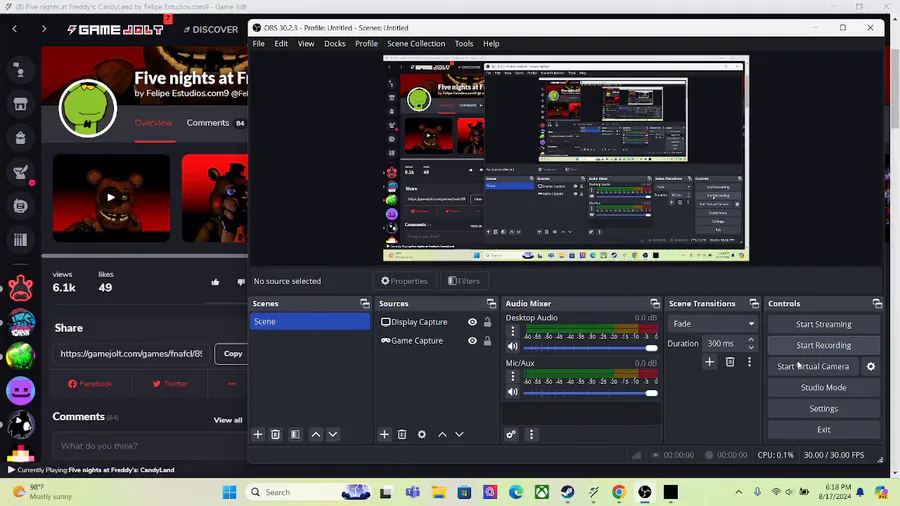The width and height of the screenshot is (900, 506).
Task: Show hidden system tray icons chevron
Action: (x=739, y=492)
